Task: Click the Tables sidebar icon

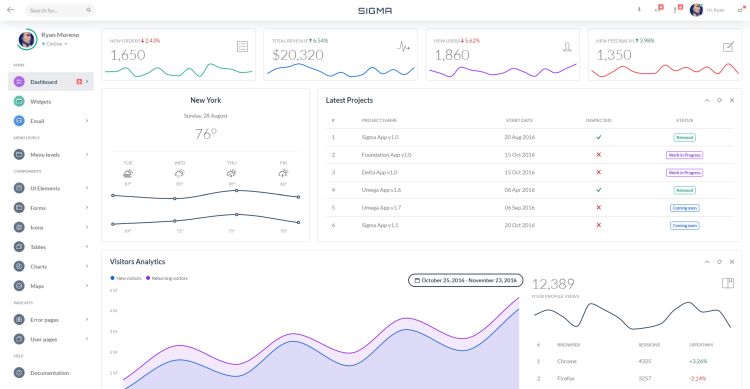Action: click(x=19, y=247)
